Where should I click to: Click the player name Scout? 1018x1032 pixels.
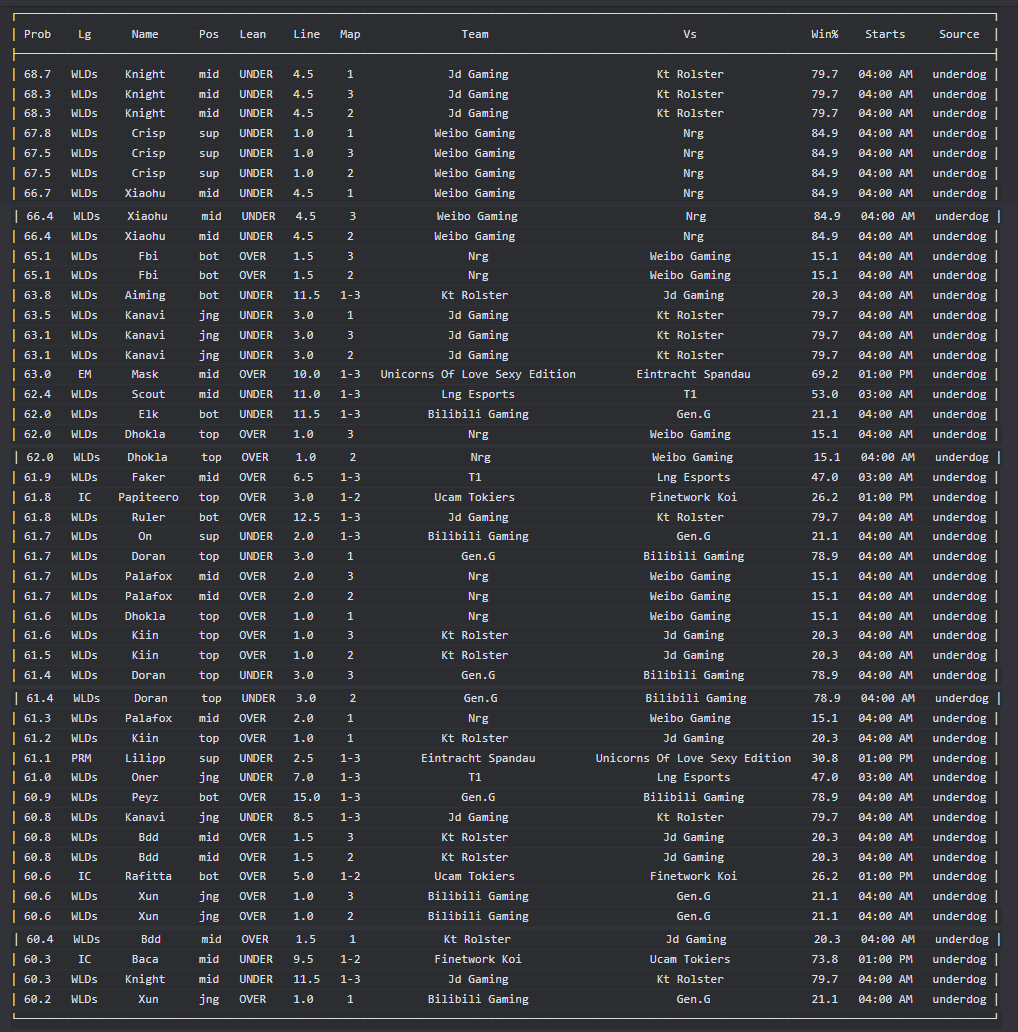(148, 394)
